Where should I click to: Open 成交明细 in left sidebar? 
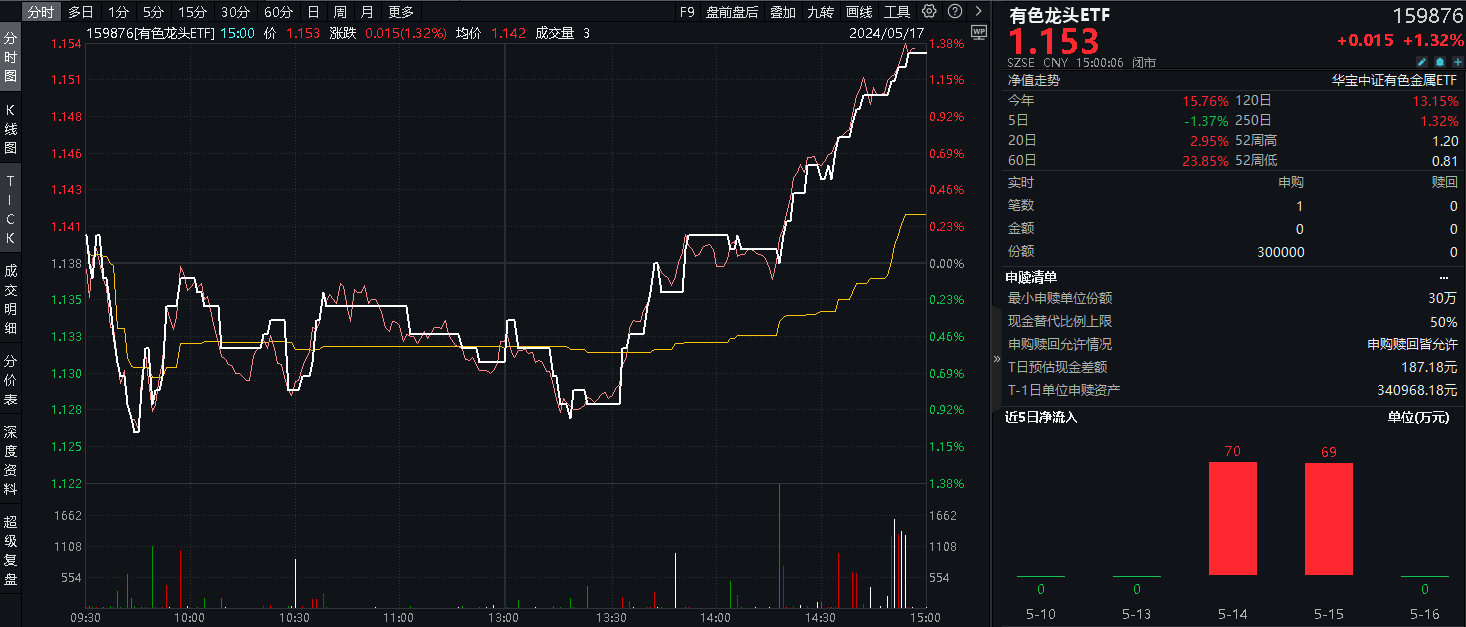[11, 298]
